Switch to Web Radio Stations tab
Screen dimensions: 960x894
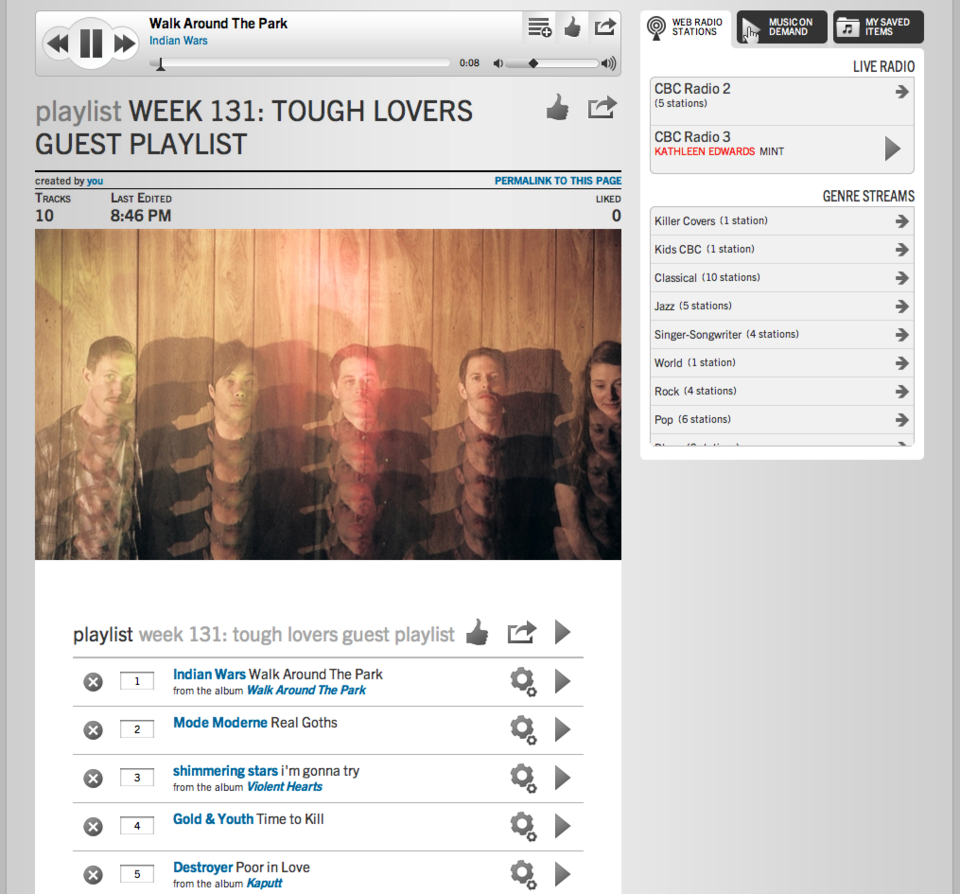pyautogui.click(x=686, y=27)
